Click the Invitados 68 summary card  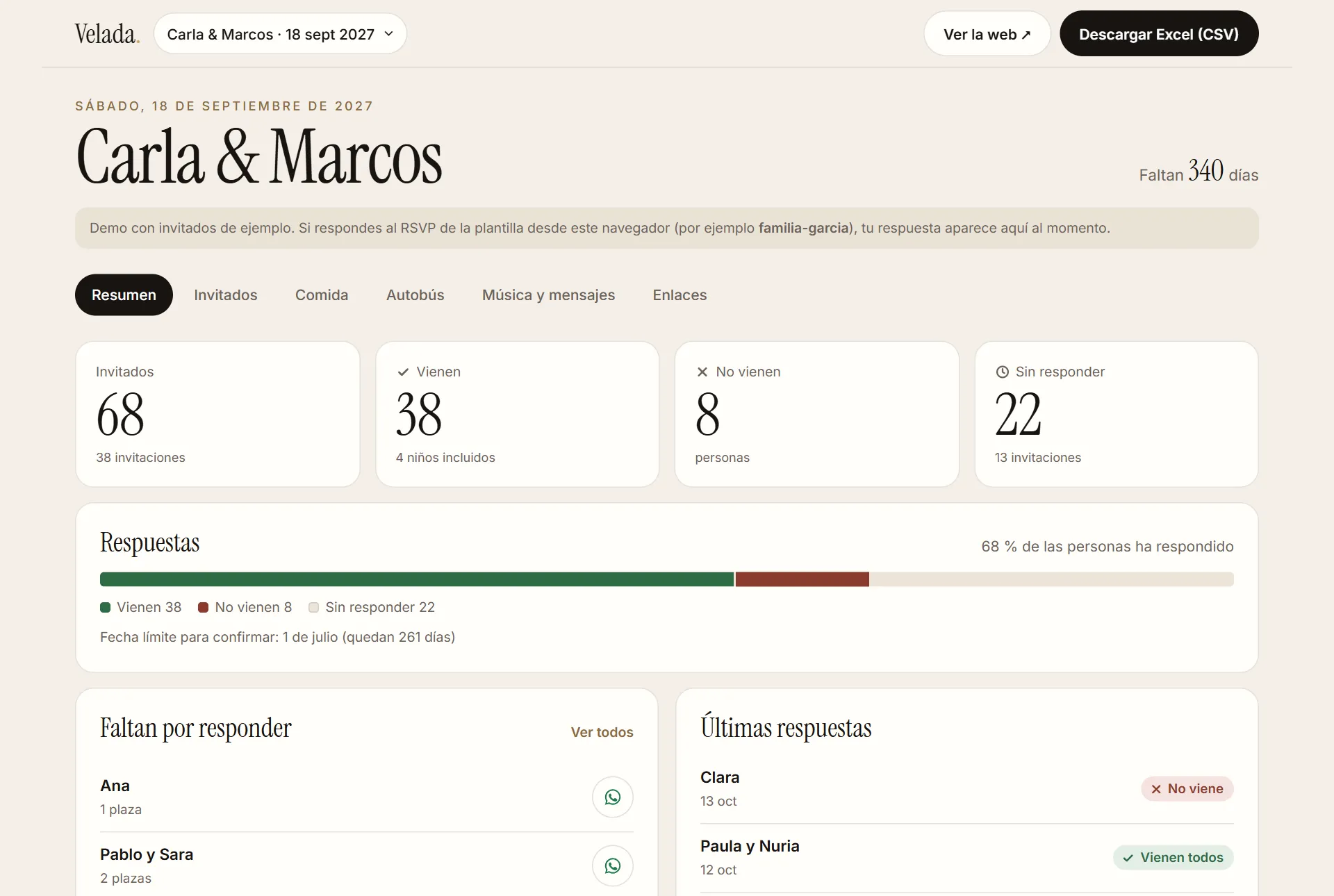point(217,414)
